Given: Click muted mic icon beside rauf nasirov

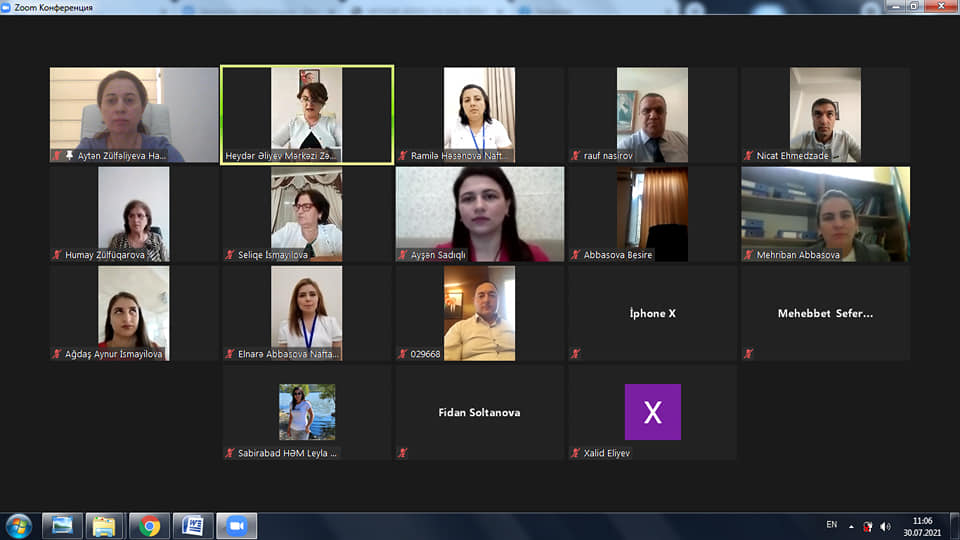Looking at the screenshot, I should click(575, 156).
